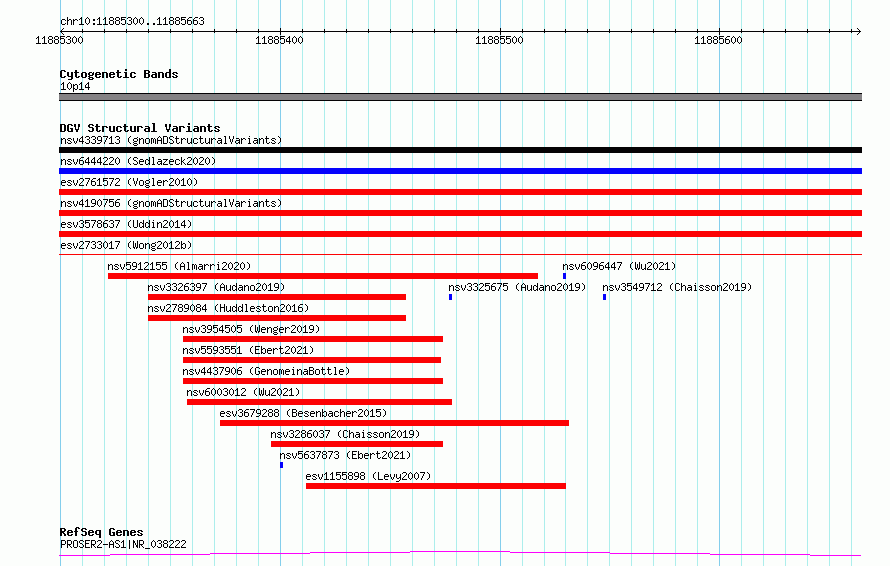890x566 pixels.
Task: Click the nsv3286037 (Chaisson2019) label
Action: 345,434
